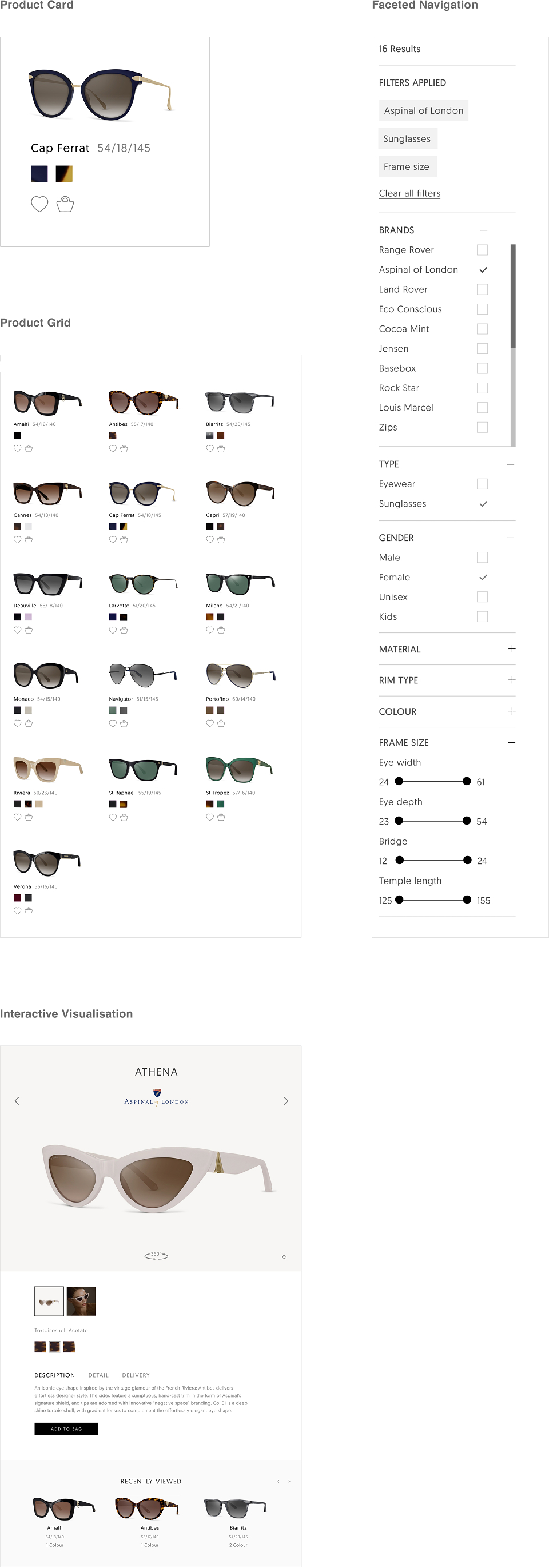Check the Range Rover brand checkbox

coord(482,249)
